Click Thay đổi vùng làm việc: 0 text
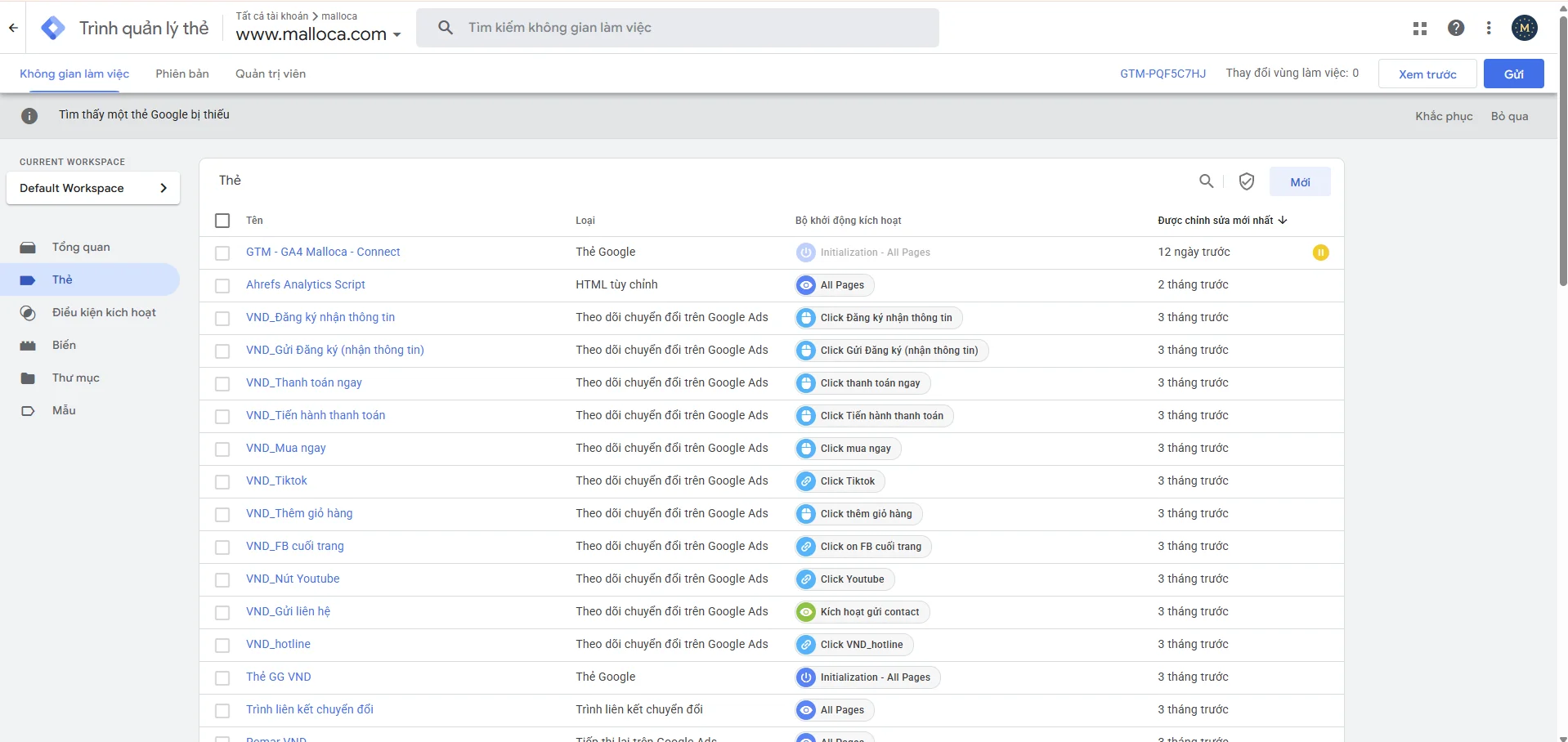The image size is (1568, 742). (1292, 74)
